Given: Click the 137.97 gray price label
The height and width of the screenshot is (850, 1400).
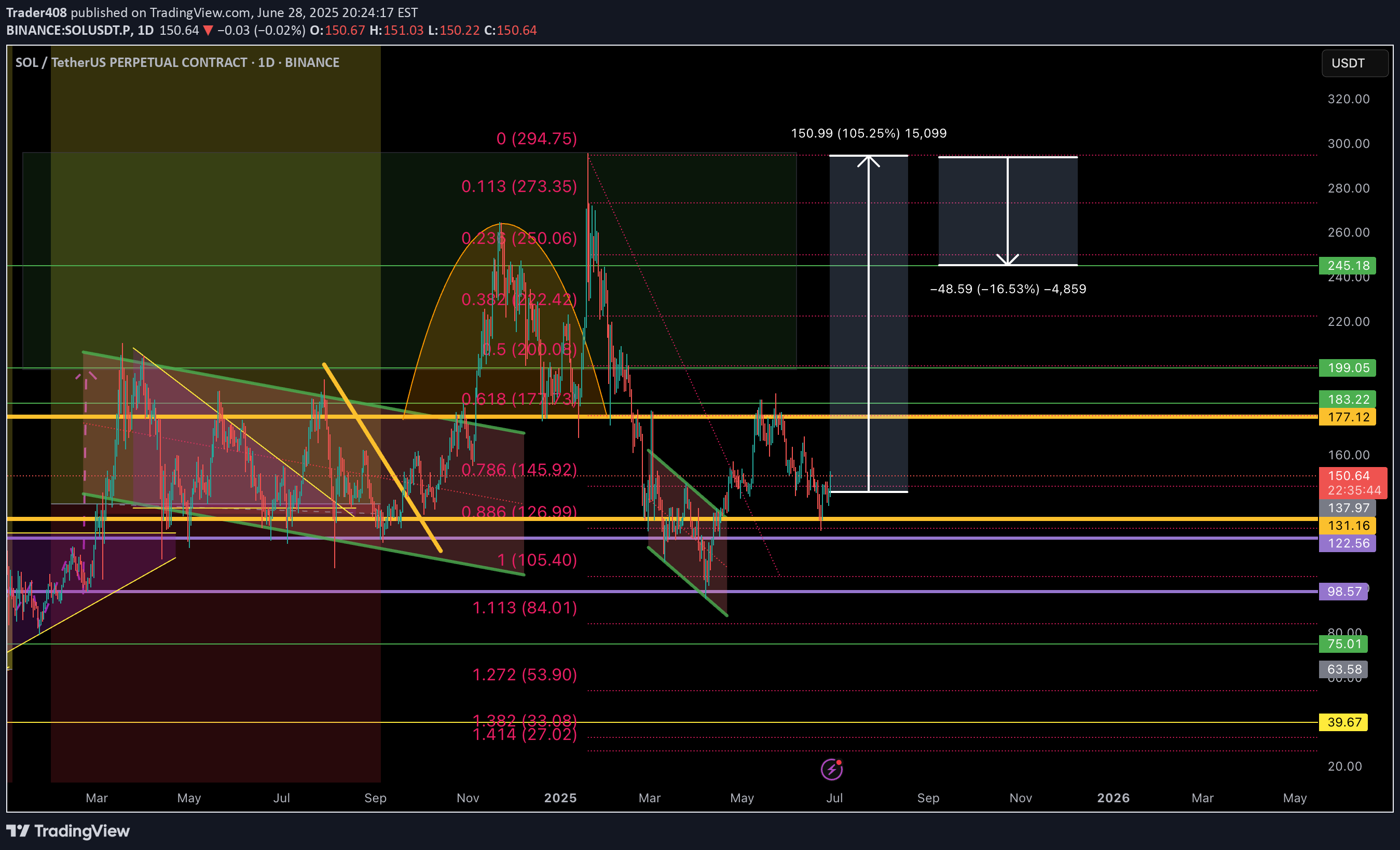Looking at the screenshot, I should 1347,508.
